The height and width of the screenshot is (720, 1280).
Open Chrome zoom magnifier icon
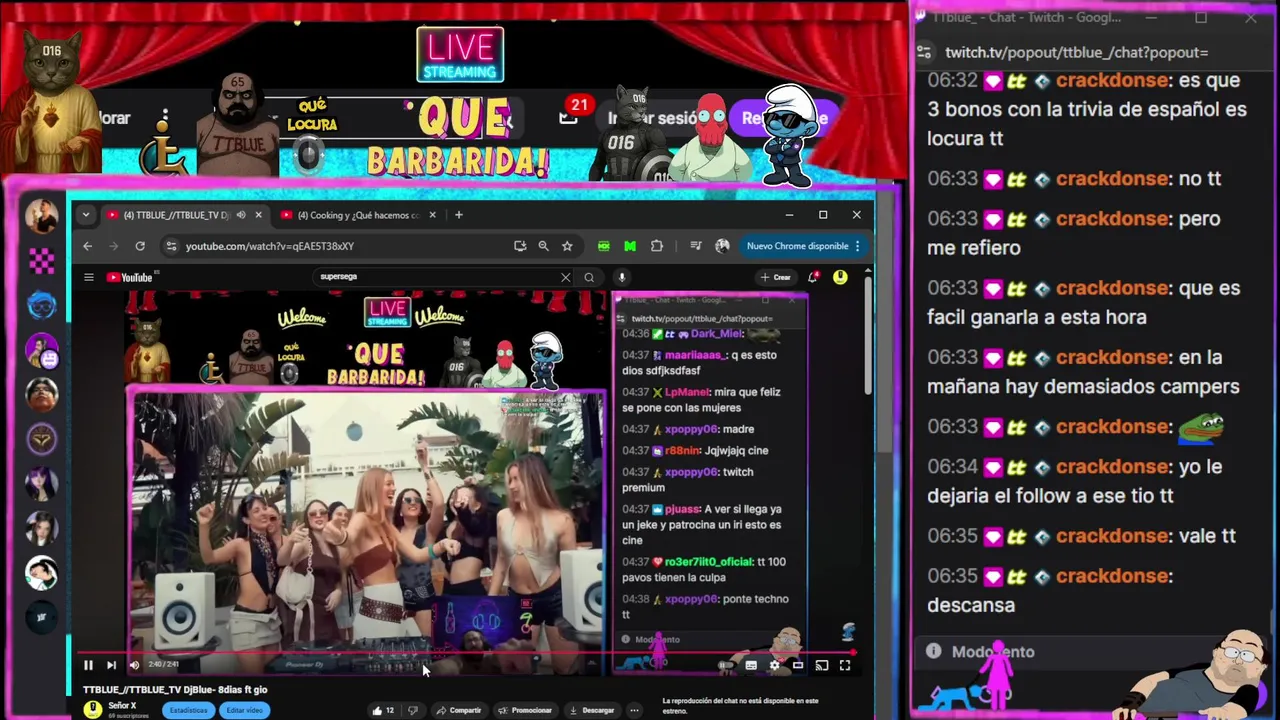(x=543, y=246)
